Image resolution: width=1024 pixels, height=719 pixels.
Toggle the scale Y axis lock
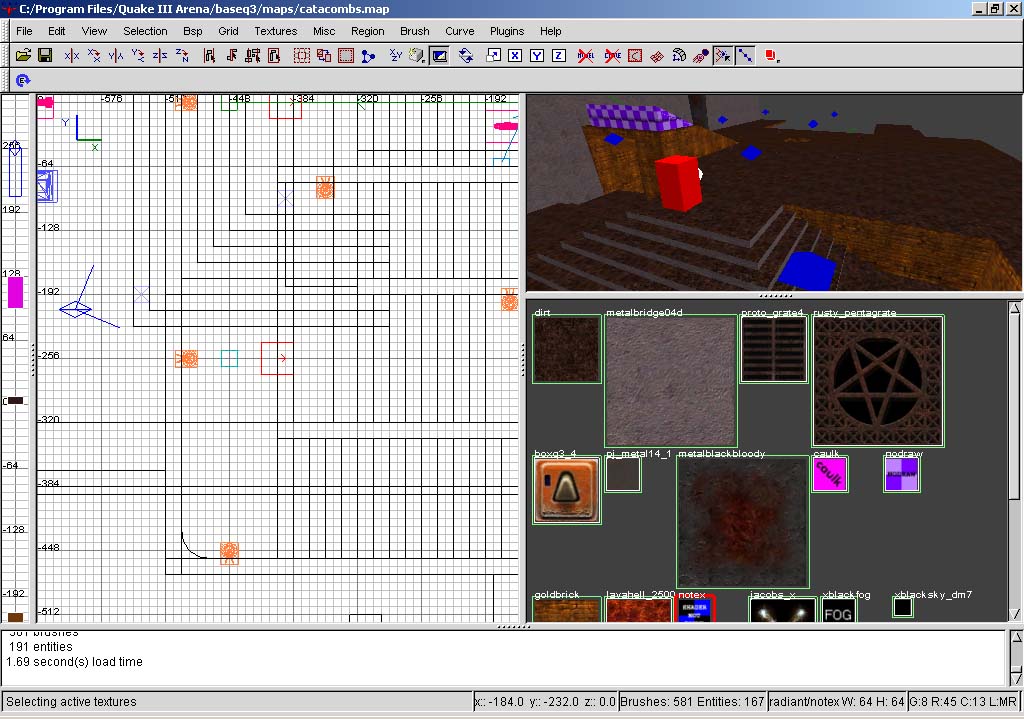537,56
